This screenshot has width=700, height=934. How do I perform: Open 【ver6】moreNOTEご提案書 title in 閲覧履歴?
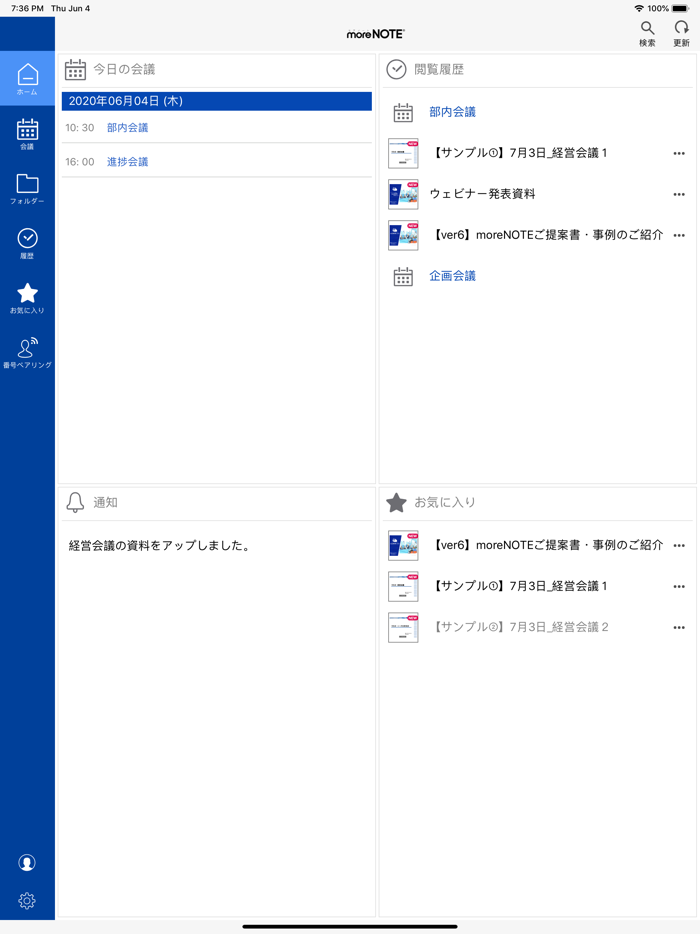[546, 235]
